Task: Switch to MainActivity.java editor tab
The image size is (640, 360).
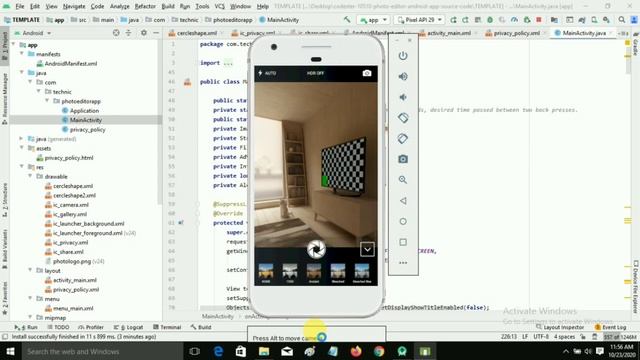Action: pos(584,33)
